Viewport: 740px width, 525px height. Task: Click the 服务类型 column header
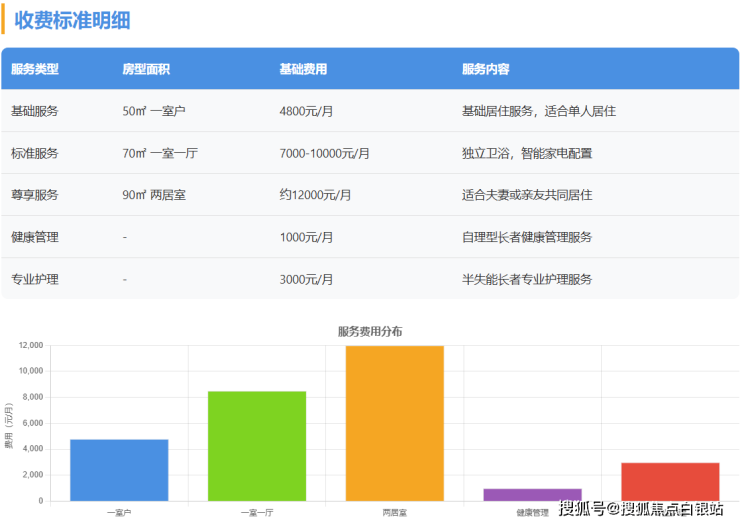pos(35,70)
